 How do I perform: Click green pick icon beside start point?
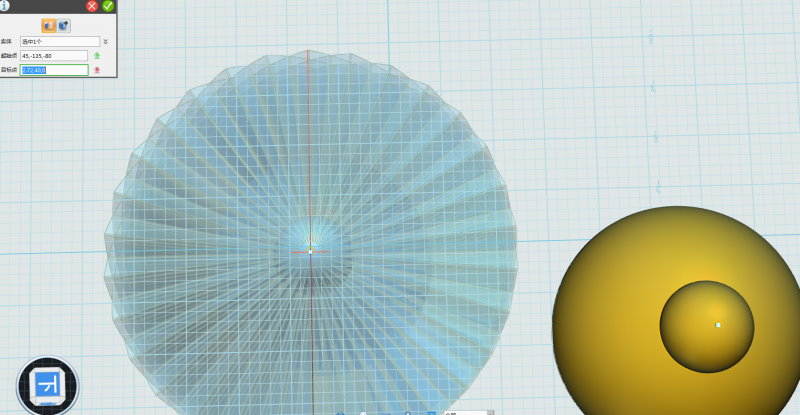pos(97,56)
